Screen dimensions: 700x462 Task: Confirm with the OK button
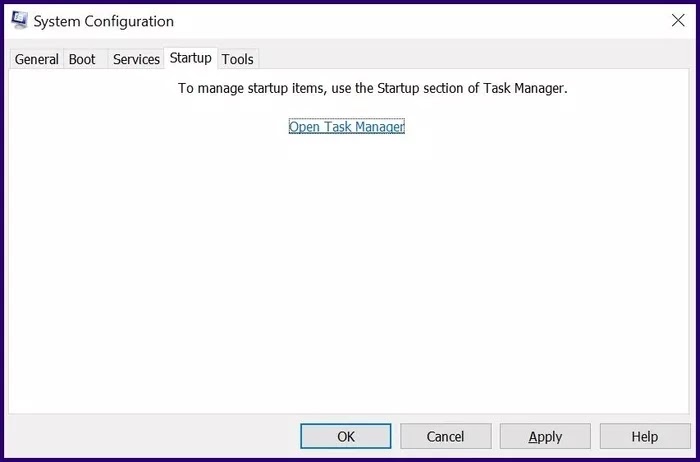(x=346, y=436)
